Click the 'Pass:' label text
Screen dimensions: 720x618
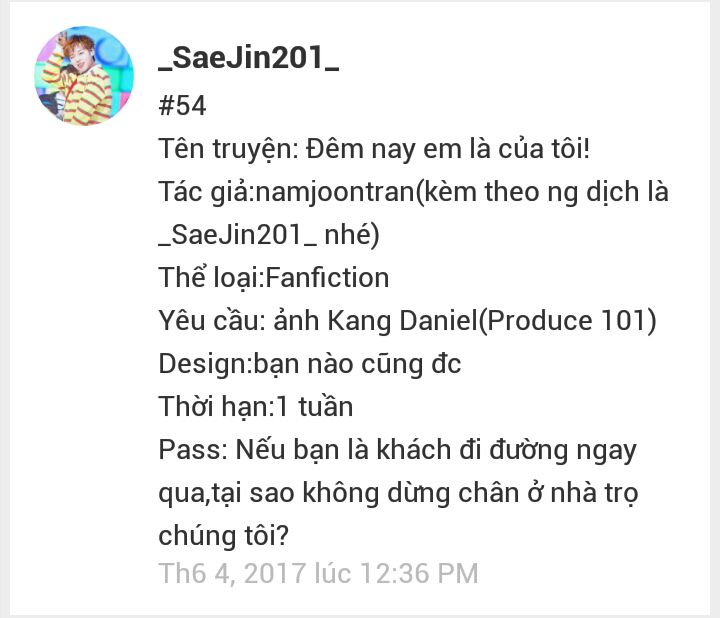click(x=193, y=449)
